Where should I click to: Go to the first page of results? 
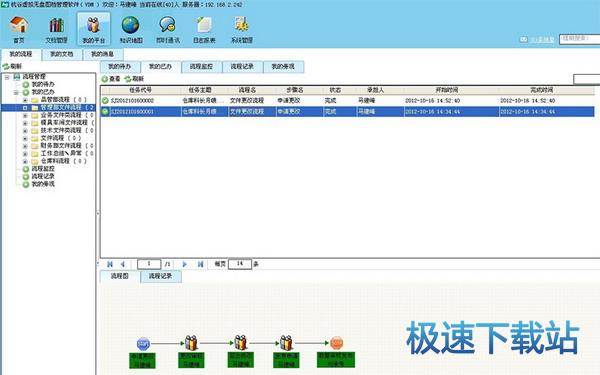[x=110, y=264]
